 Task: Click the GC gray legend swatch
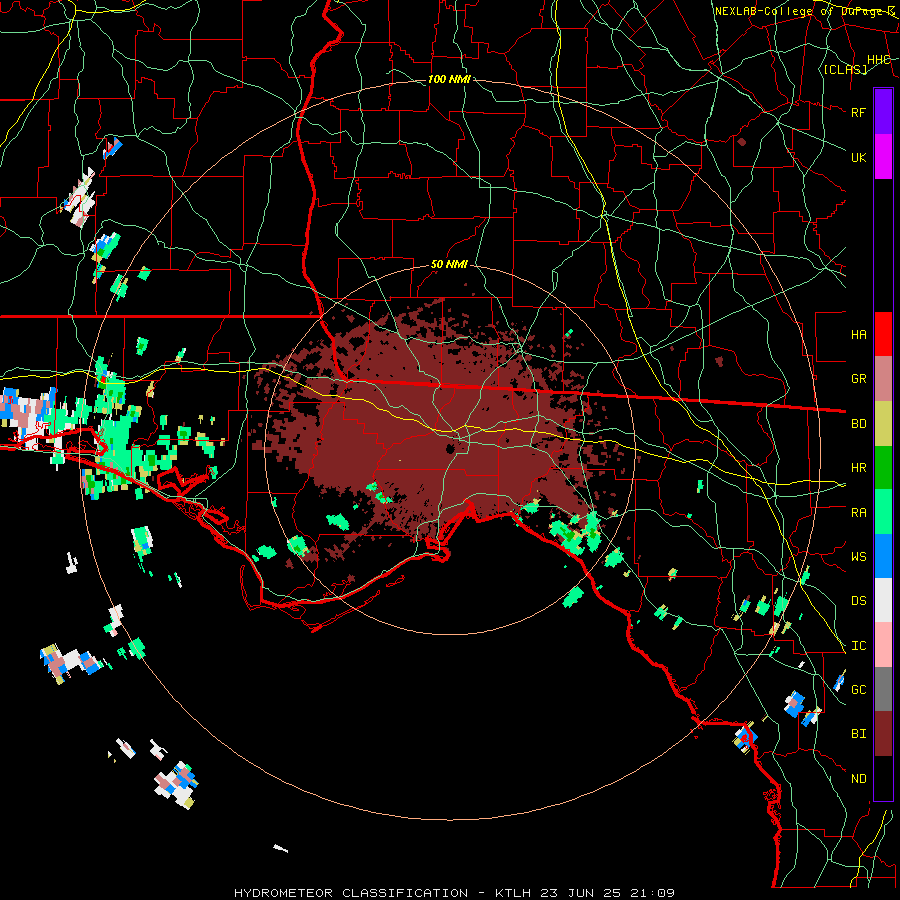click(883, 689)
